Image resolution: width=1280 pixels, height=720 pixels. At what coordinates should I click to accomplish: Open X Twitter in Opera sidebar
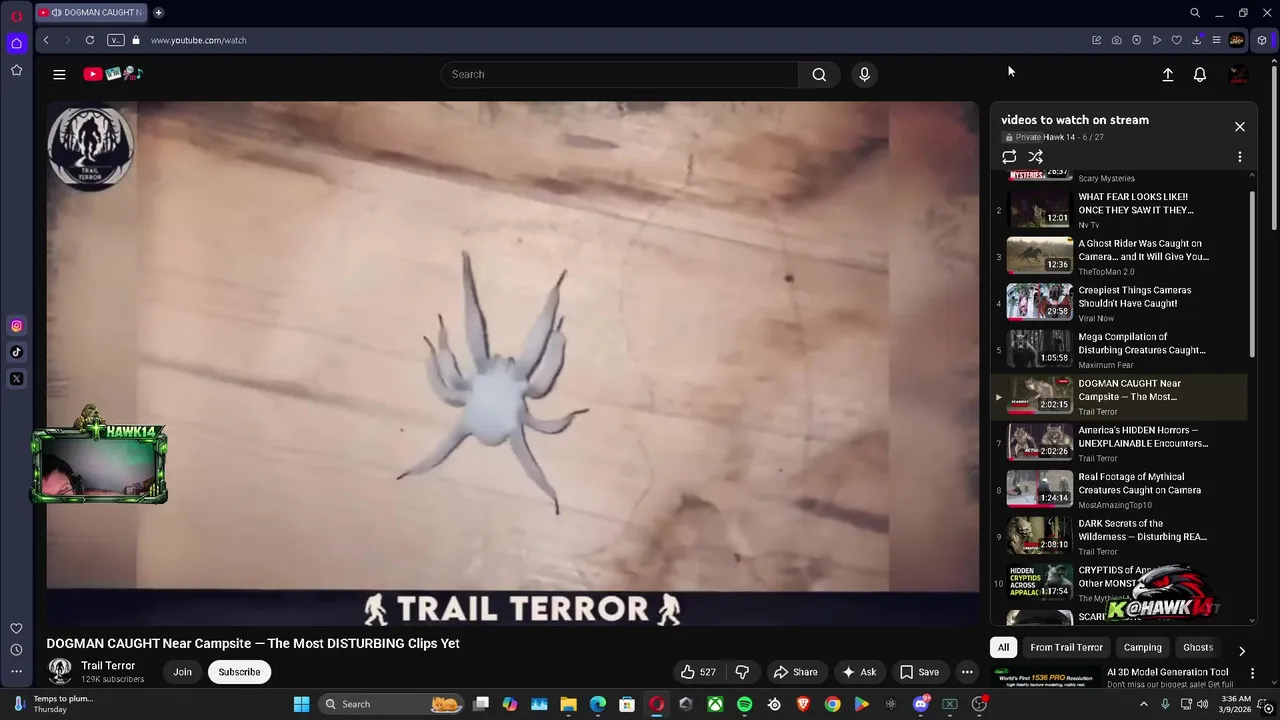coord(16,379)
